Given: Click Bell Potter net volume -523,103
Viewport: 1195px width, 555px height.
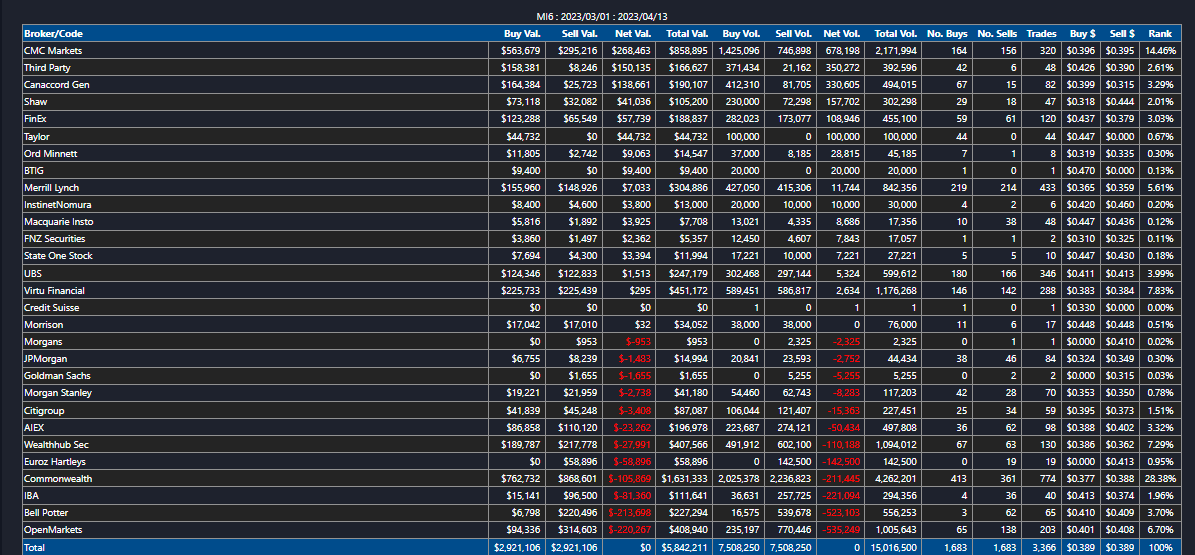Looking at the screenshot, I should pos(841,514).
